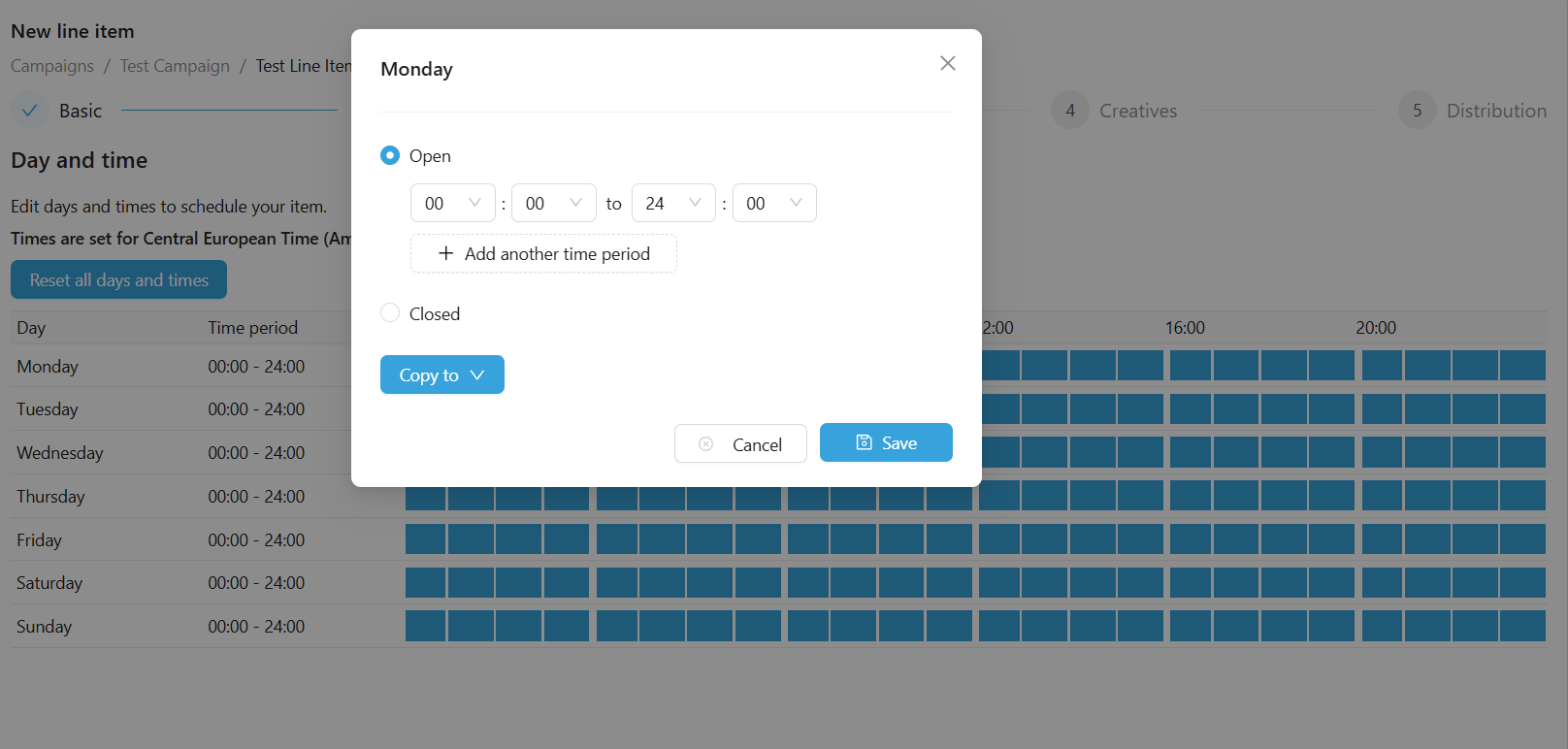Click the Cancel circle-x icon
Viewport: 1568px width, 749px height.
(x=706, y=443)
